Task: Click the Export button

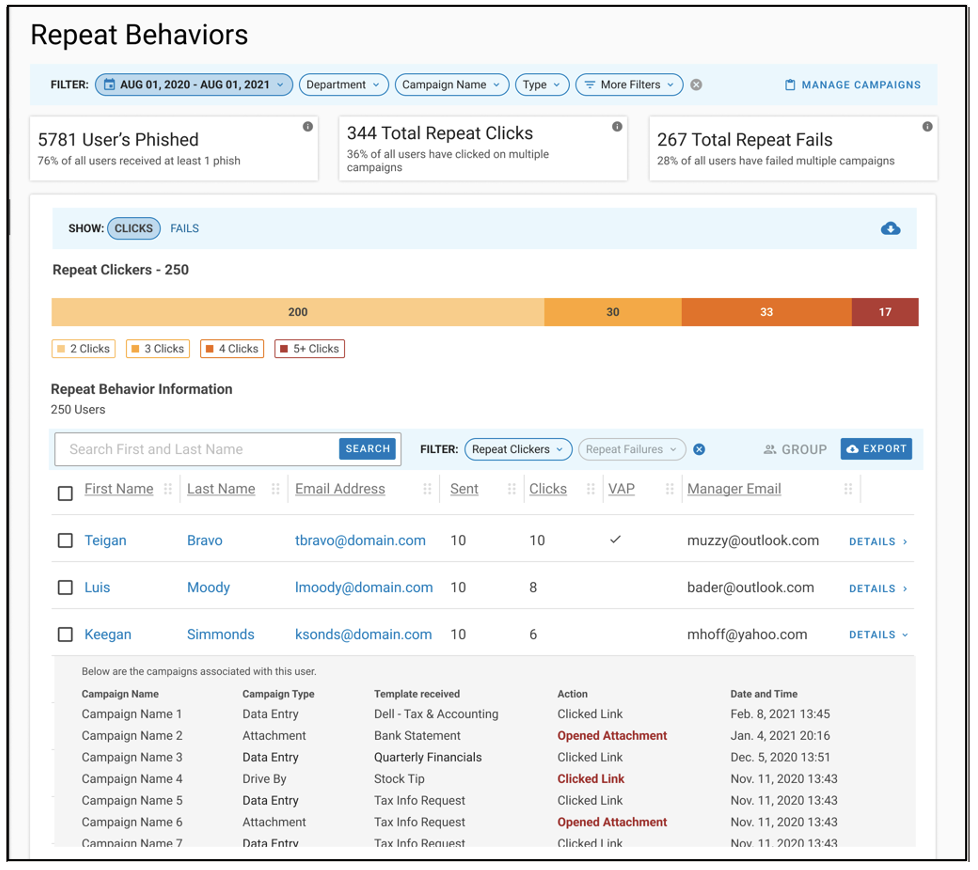Action: [876, 448]
